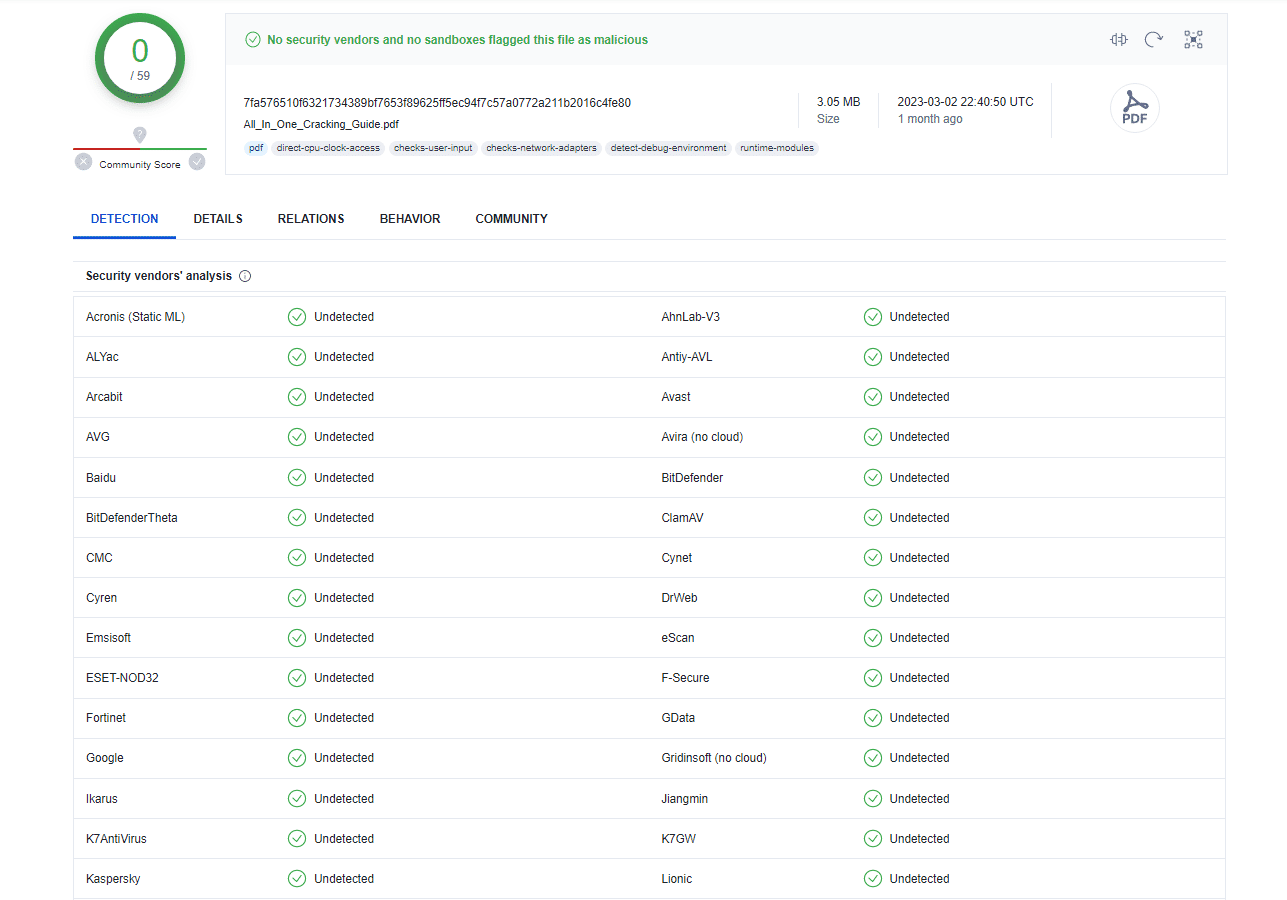Click the green check icon in header banner
The image size is (1287, 900).
coord(253,40)
